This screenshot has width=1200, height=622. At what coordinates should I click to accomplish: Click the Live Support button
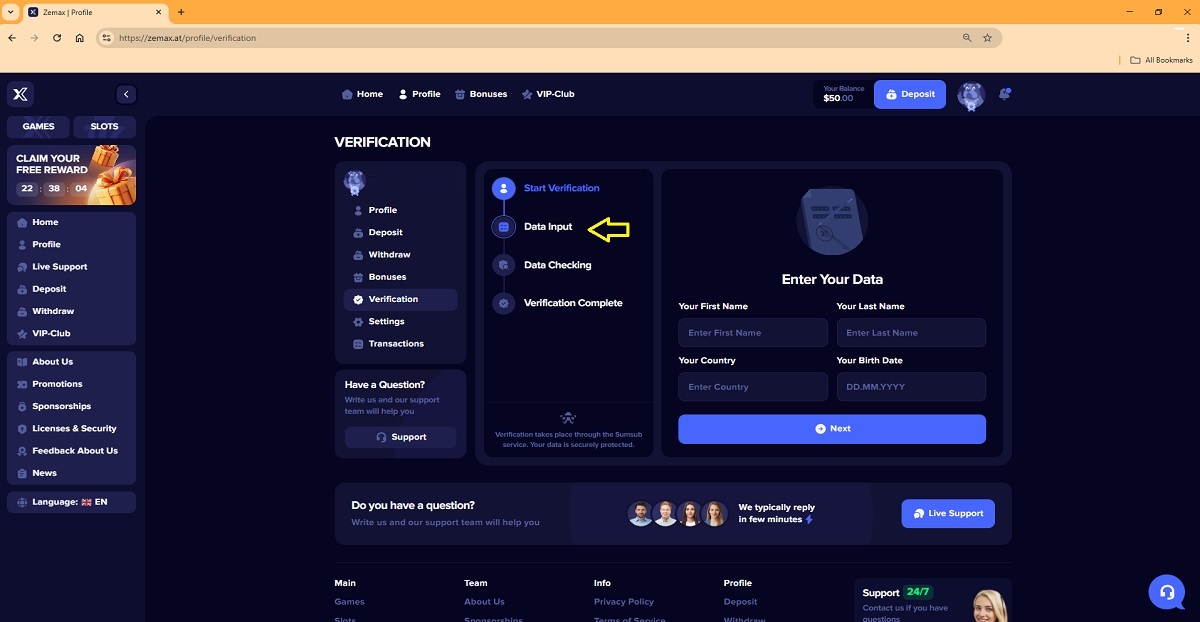click(x=947, y=513)
